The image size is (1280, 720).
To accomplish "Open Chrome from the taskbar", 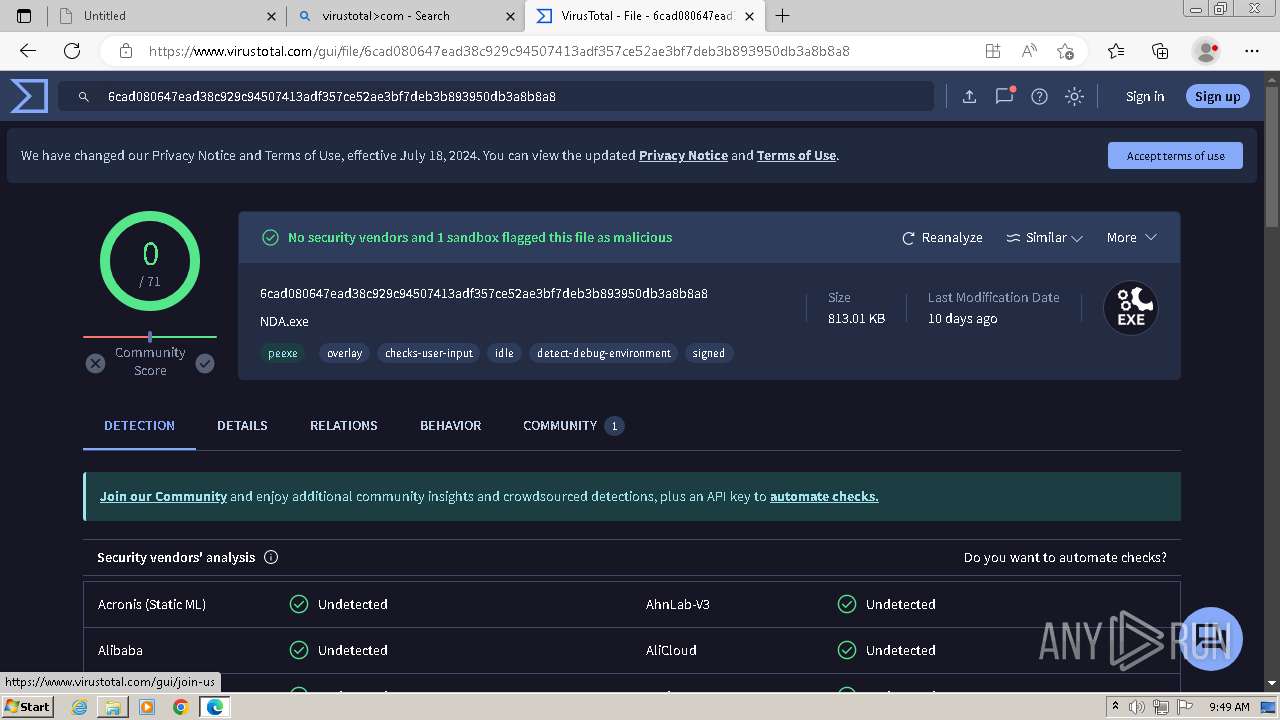I will (x=181, y=707).
